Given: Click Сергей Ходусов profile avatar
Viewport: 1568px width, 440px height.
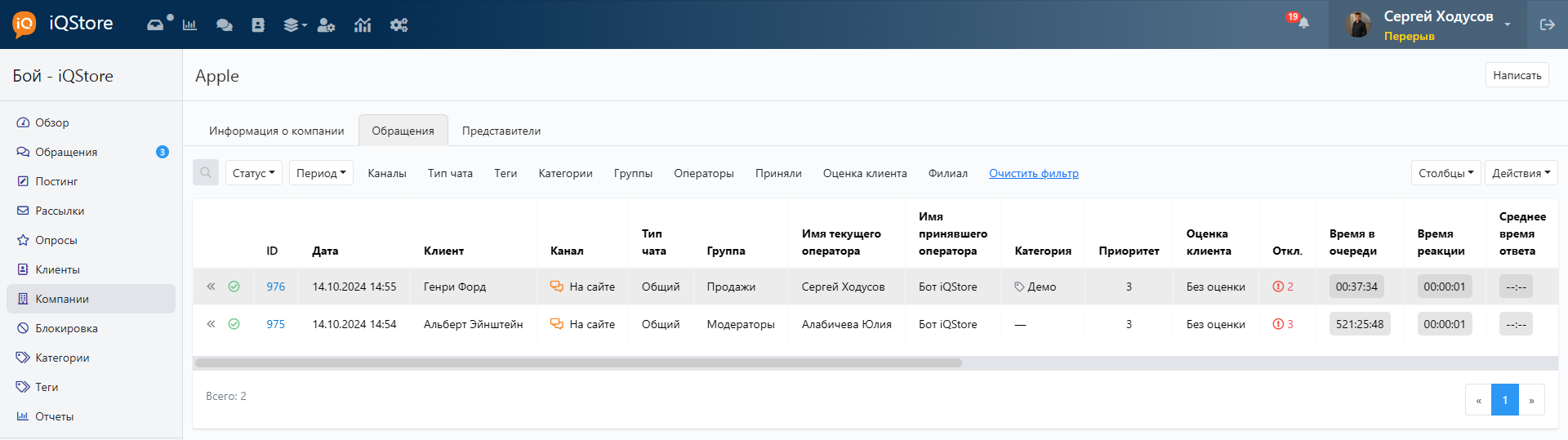Looking at the screenshot, I should tap(1359, 24).
